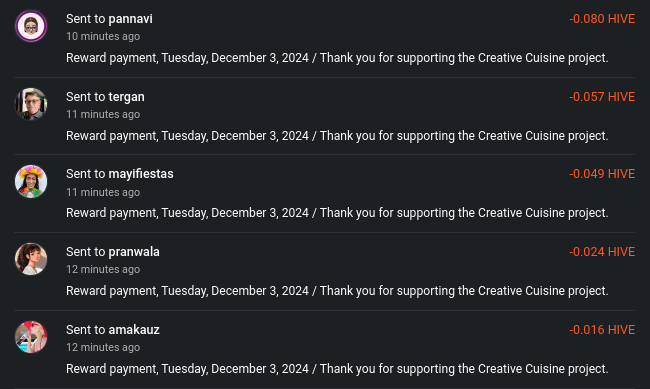Viewport: 650px width, 389px height.
Task: Select the -0.080 HIVE amount
Action: click(602, 19)
